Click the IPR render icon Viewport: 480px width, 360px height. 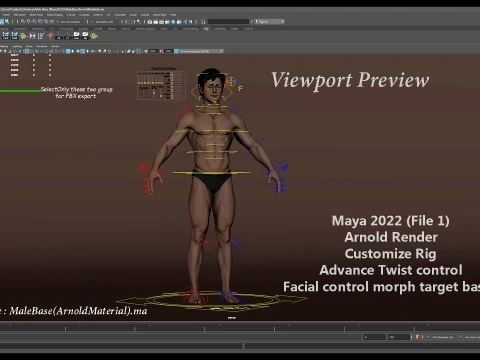(161, 22)
